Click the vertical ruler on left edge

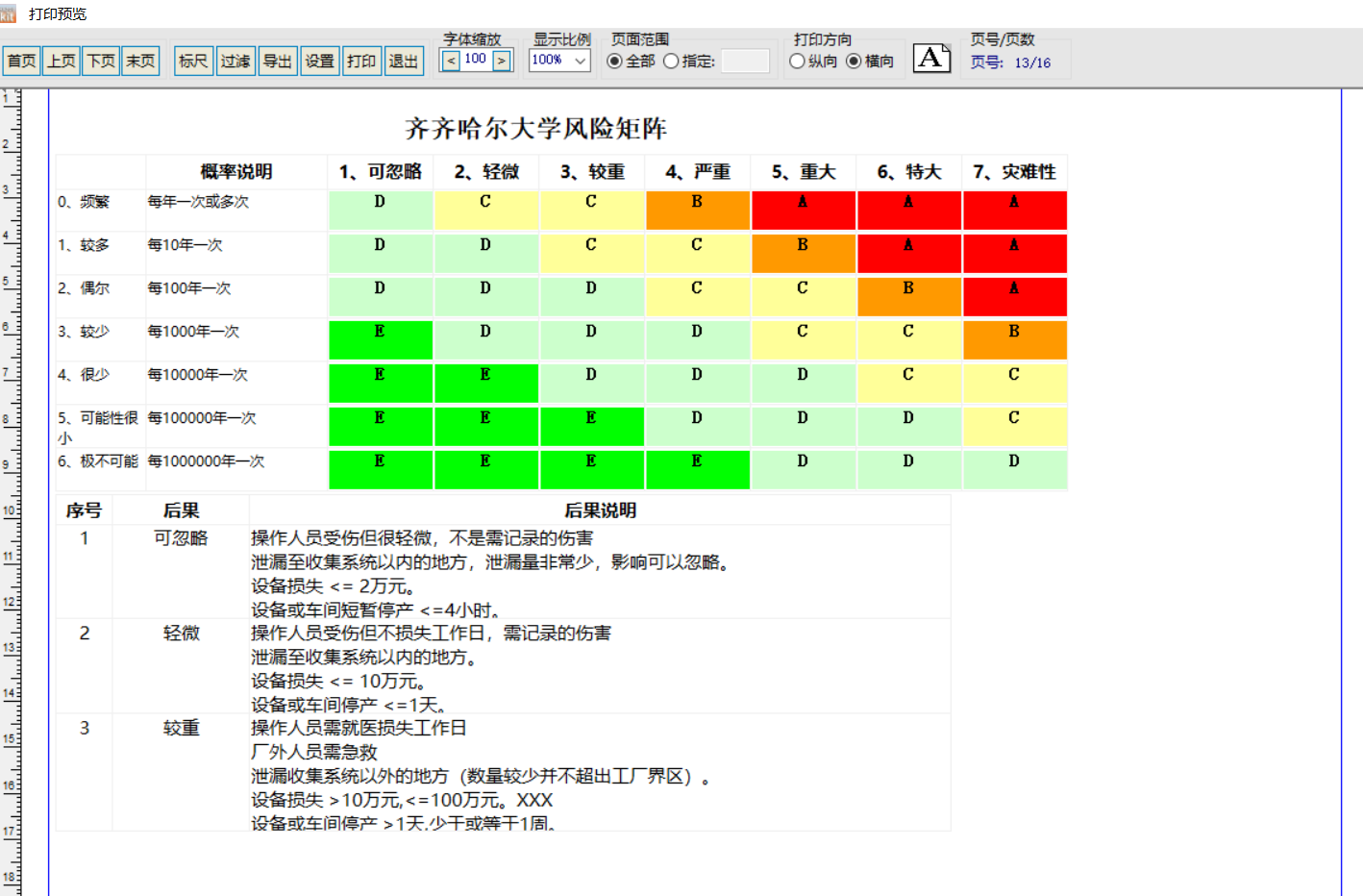[x=10, y=492]
